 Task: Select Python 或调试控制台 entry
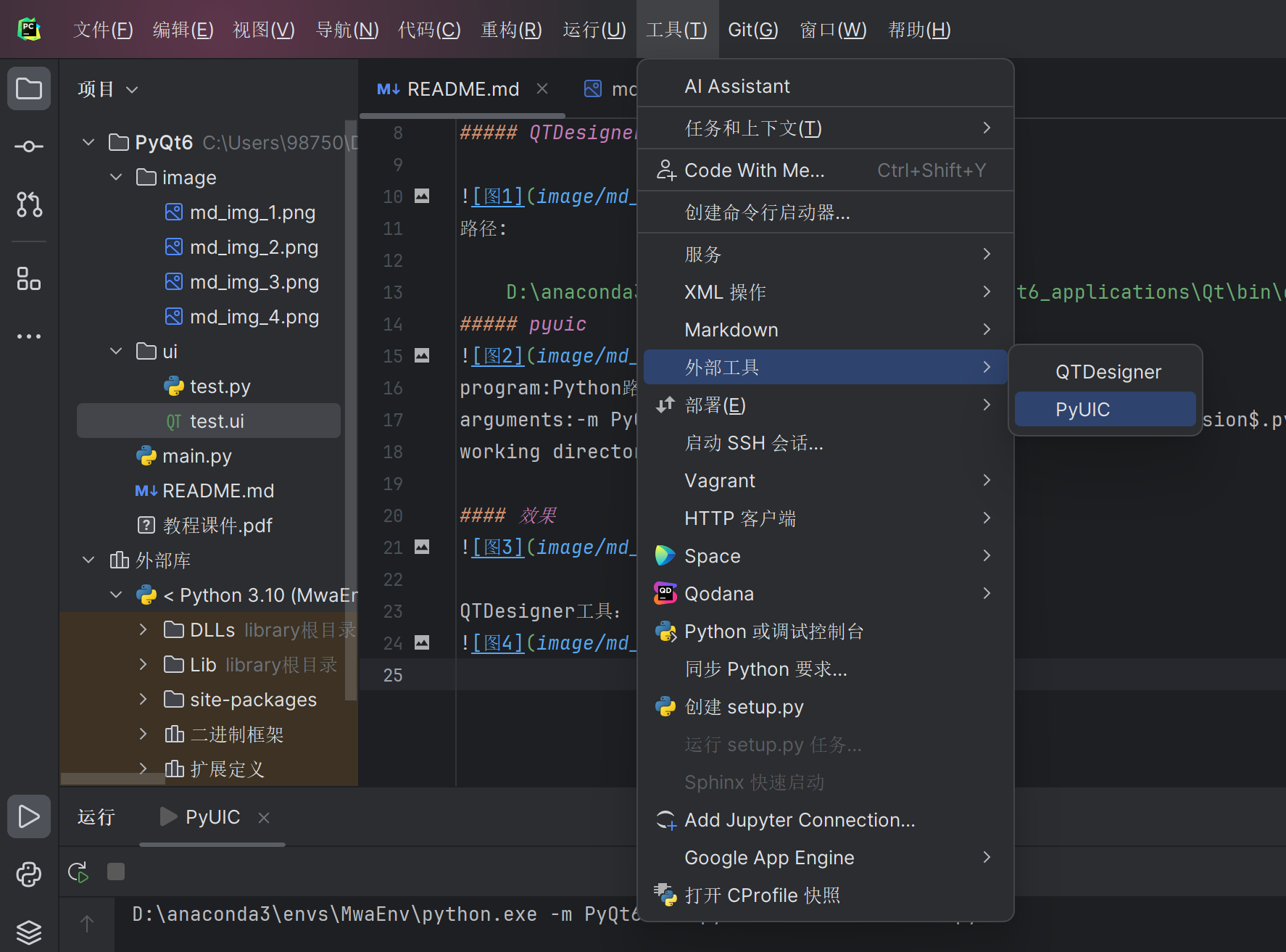pos(825,632)
